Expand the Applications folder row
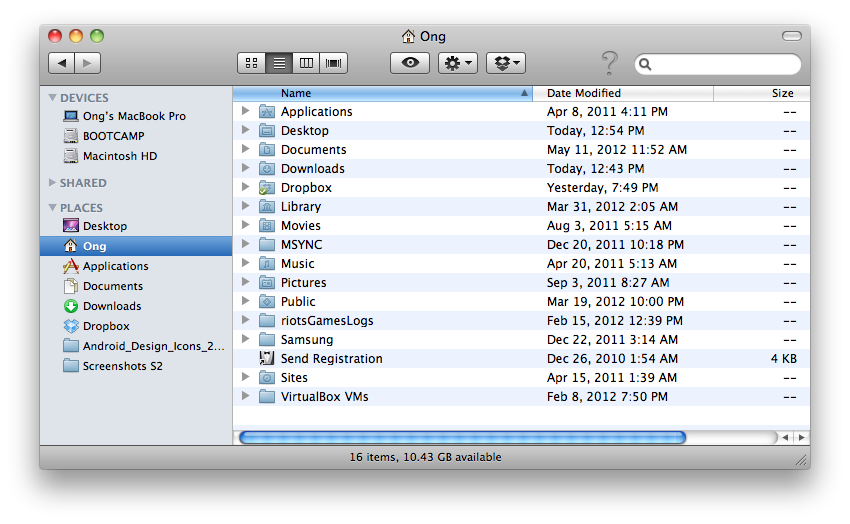 click(x=246, y=111)
